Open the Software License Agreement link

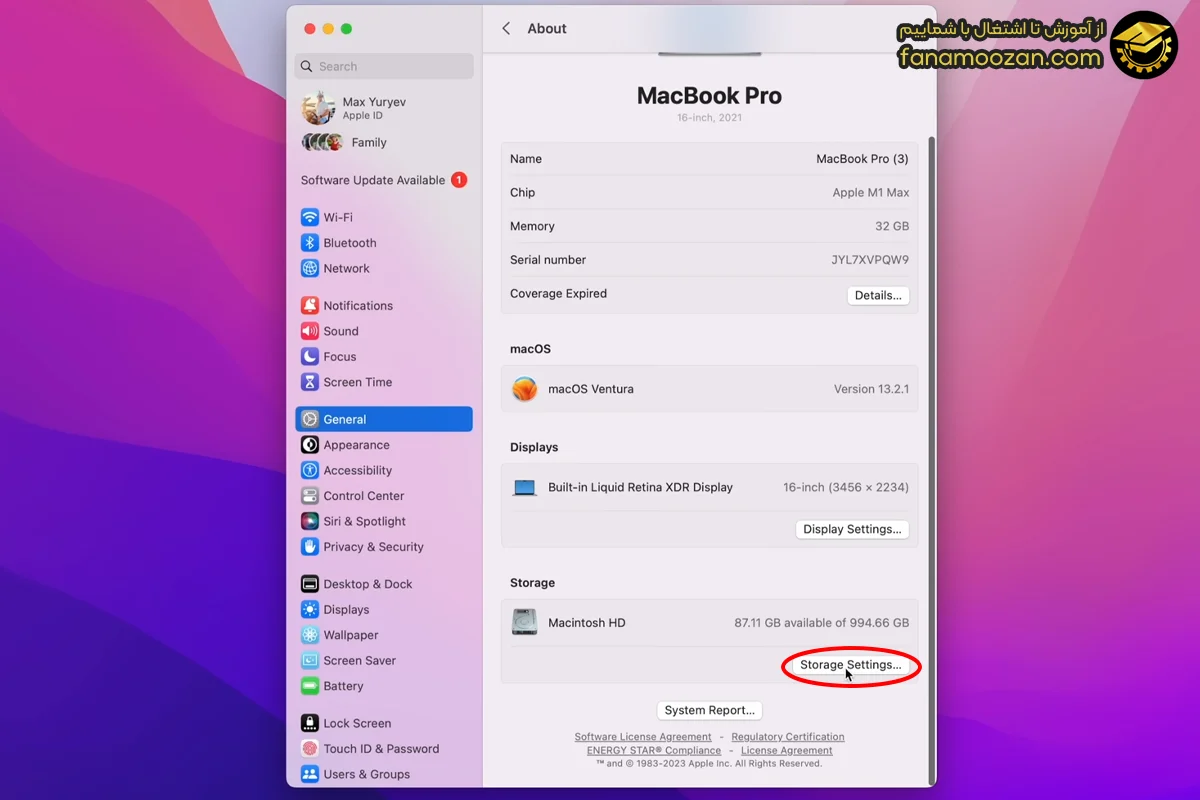pyautogui.click(x=643, y=737)
